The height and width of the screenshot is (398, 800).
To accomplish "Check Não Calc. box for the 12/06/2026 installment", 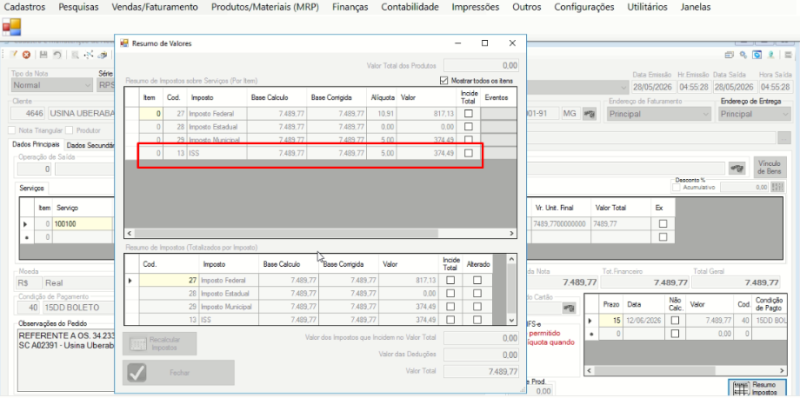I will (675, 320).
